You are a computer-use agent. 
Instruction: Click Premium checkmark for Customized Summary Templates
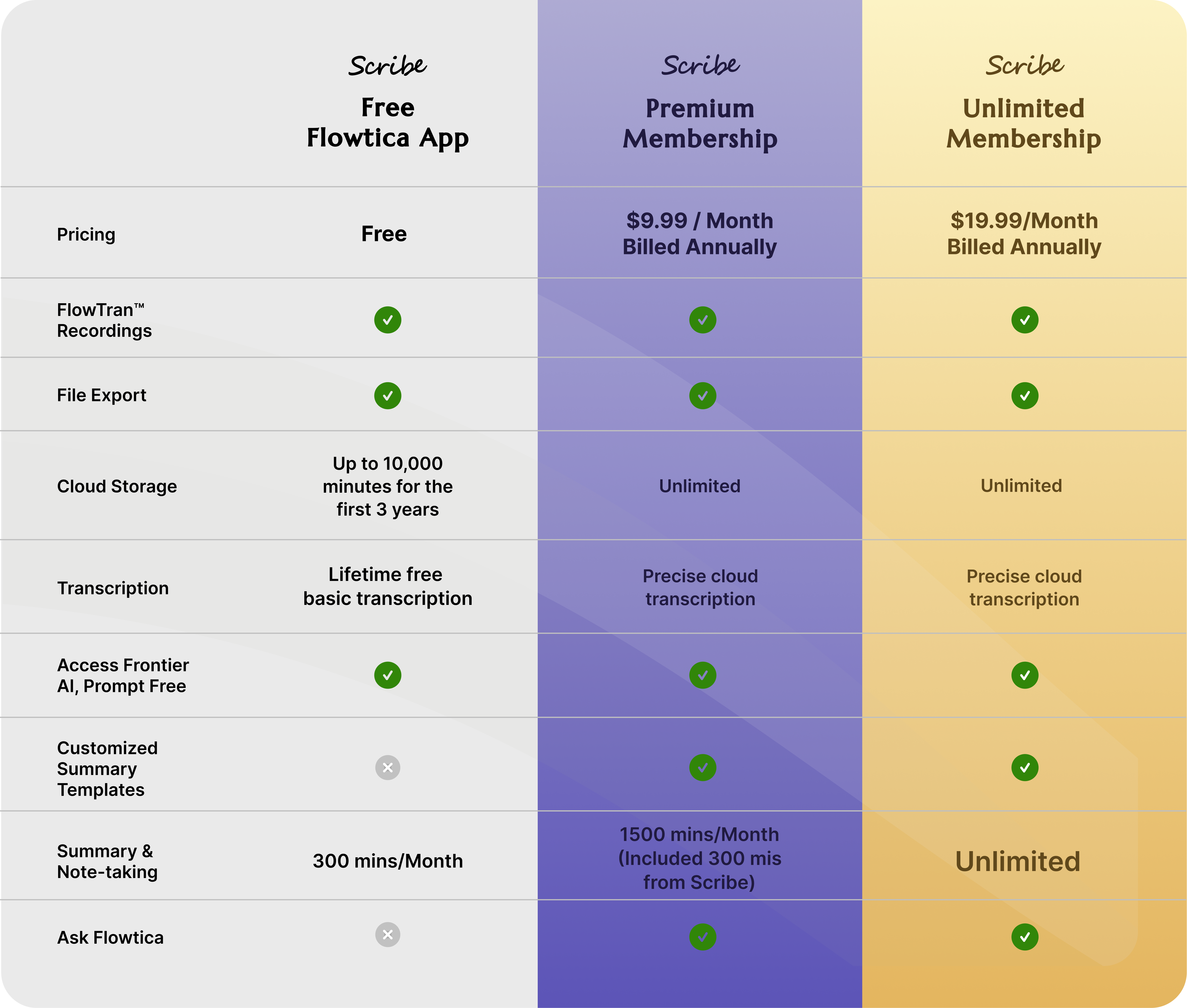pyautogui.click(x=702, y=768)
